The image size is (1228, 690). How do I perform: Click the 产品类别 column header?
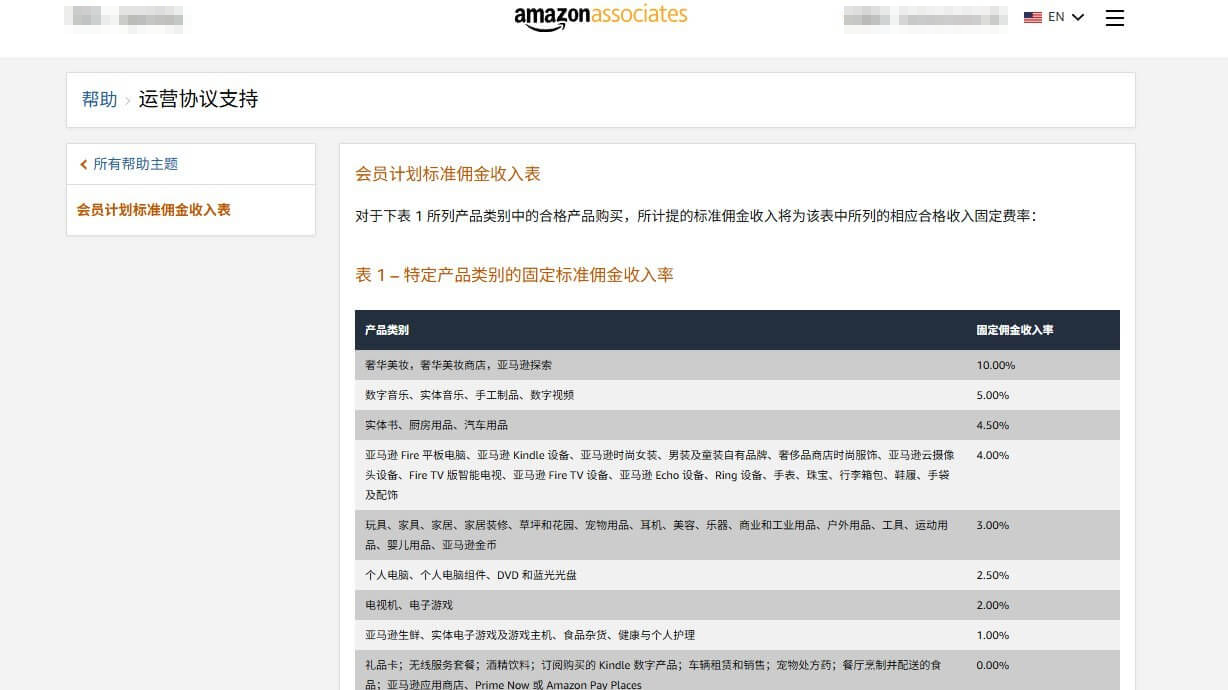pos(387,330)
